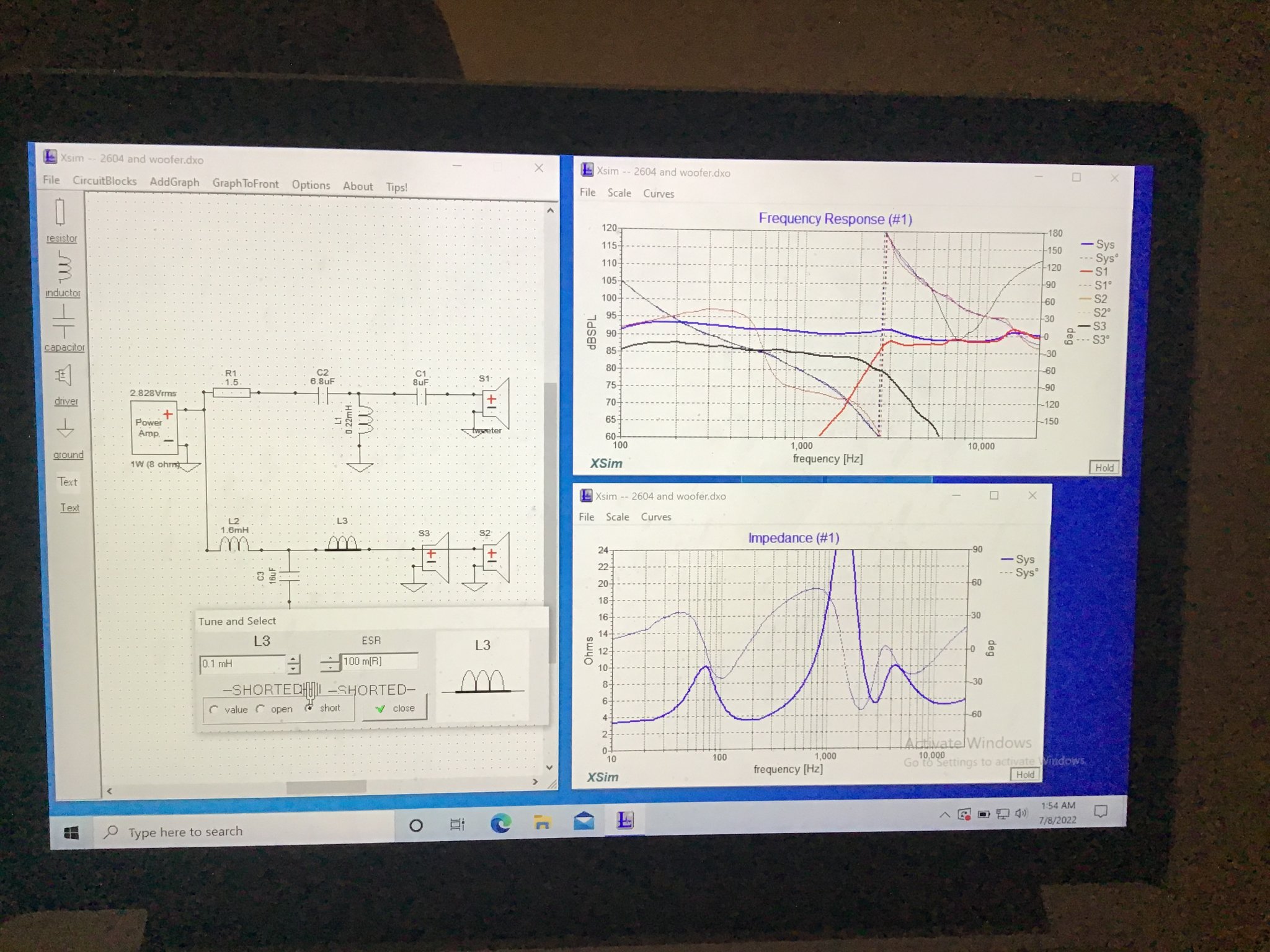The height and width of the screenshot is (952, 1270).
Task: Open the notification center icon
Action: pos(1101,811)
